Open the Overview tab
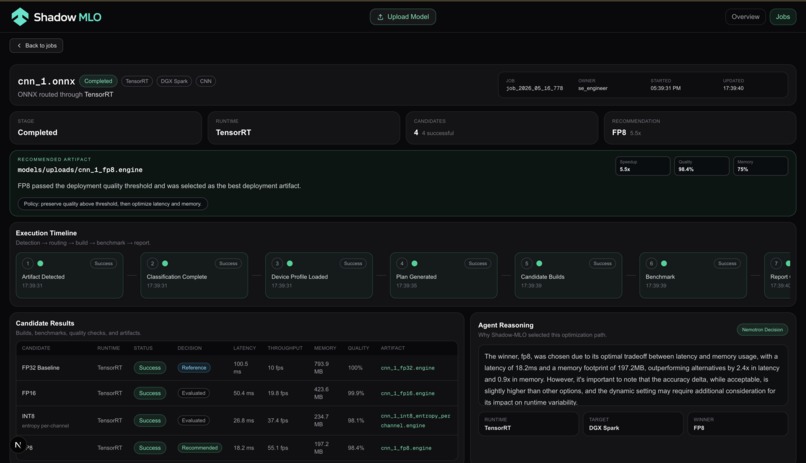The image size is (806, 463). tap(745, 17)
